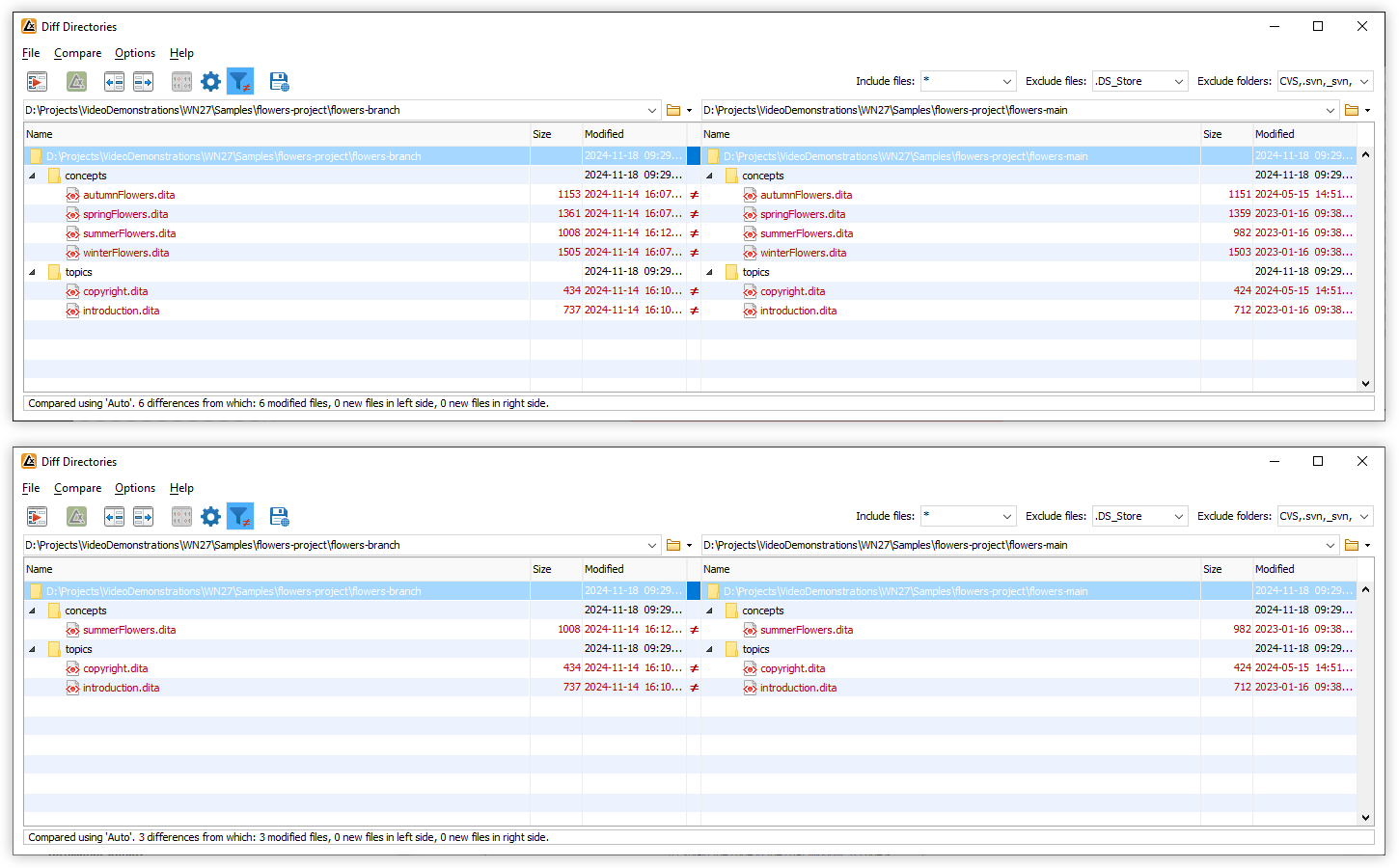Save comparison results in lower window
1399x868 pixels.
coord(279,517)
